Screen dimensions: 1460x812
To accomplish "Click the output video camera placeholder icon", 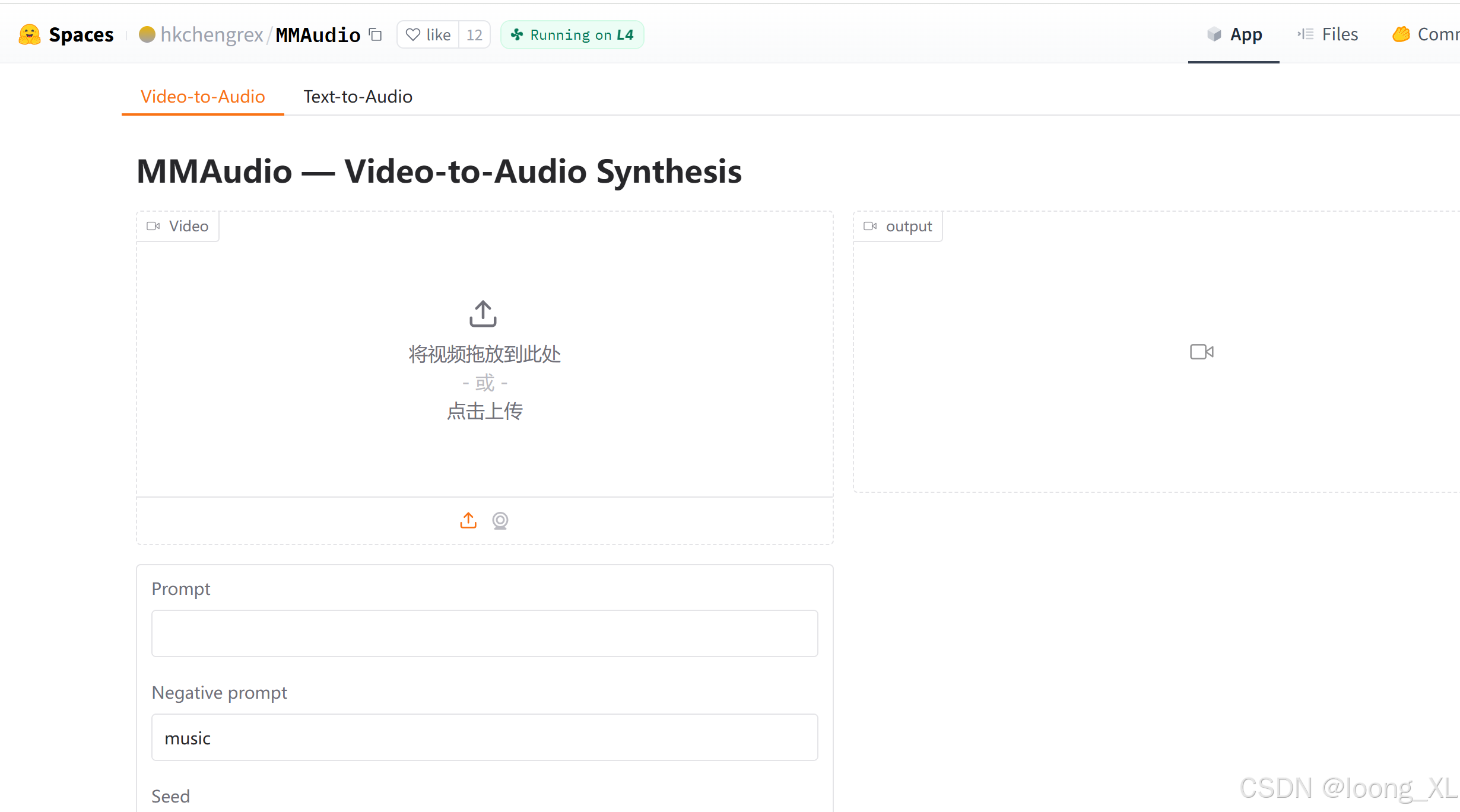I will point(1201,352).
